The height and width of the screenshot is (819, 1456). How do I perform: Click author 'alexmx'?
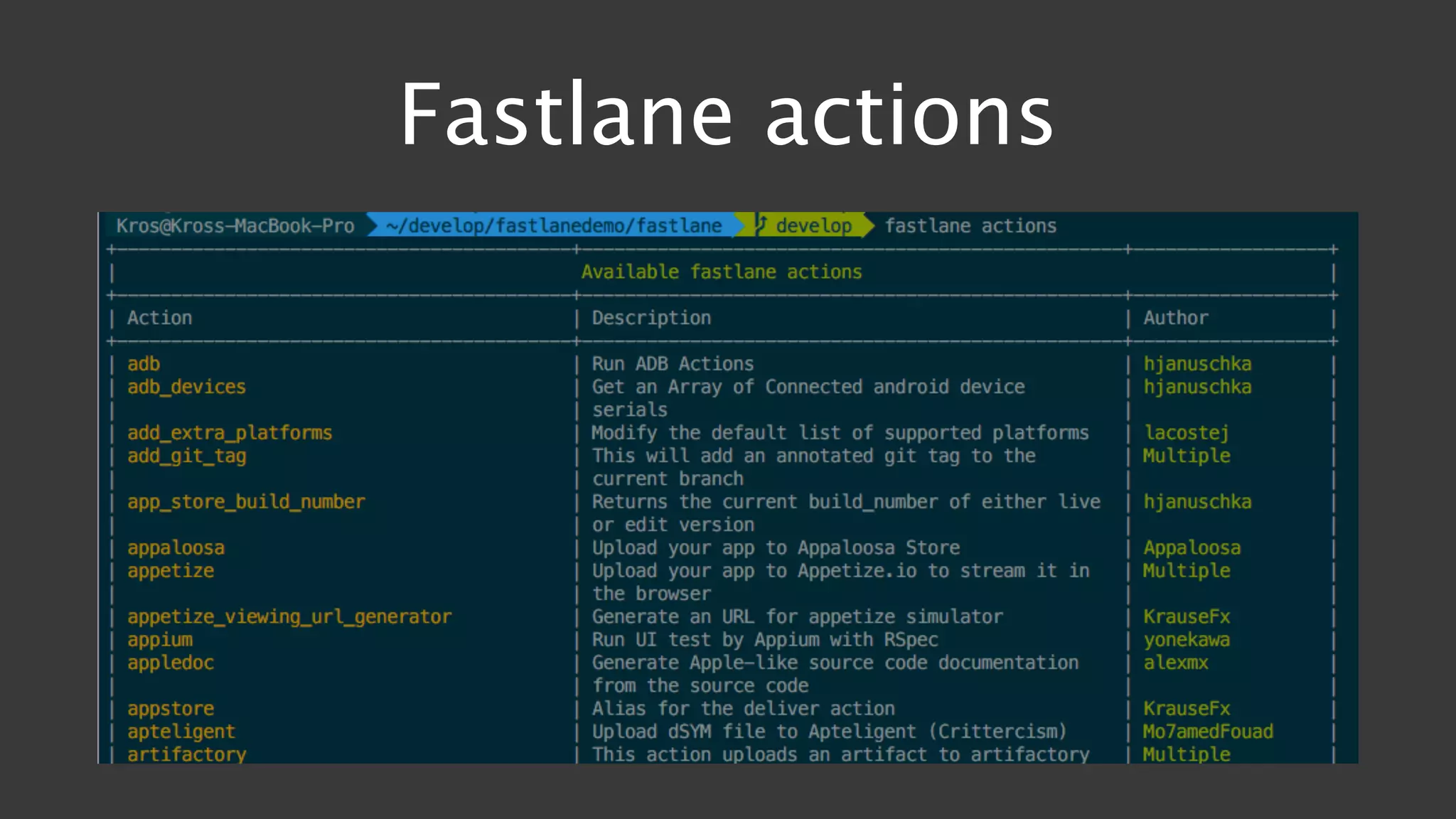coord(1176,663)
